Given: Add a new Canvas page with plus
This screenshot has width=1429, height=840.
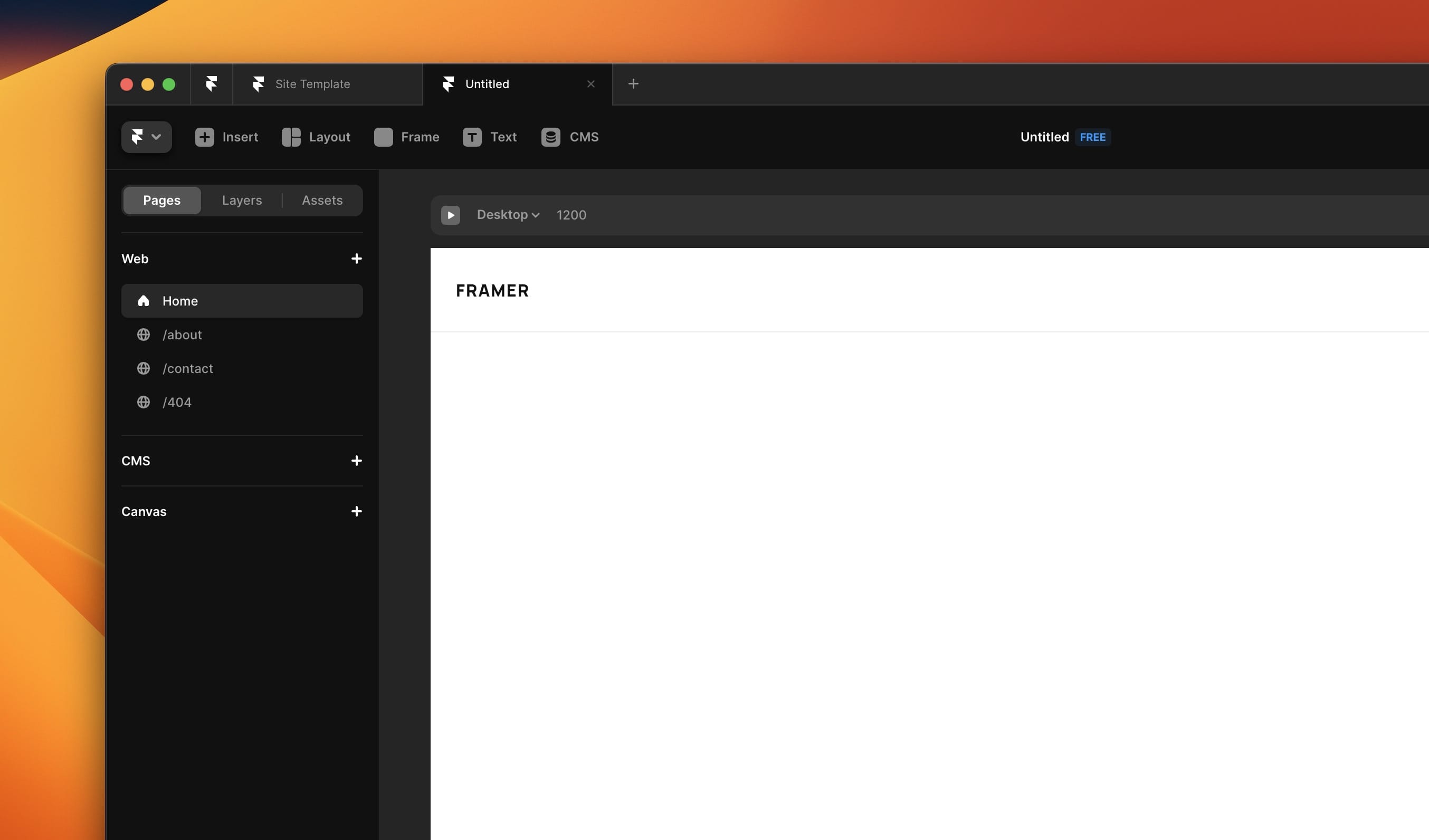Looking at the screenshot, I should [x=356, y=512].
